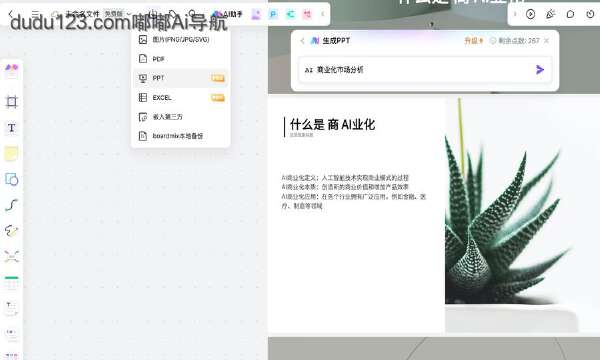Image resolution: width=600 pixels, height=360 pixels.
Task: Open the celebration party-popper icon
Action: [x=550, y=15]
